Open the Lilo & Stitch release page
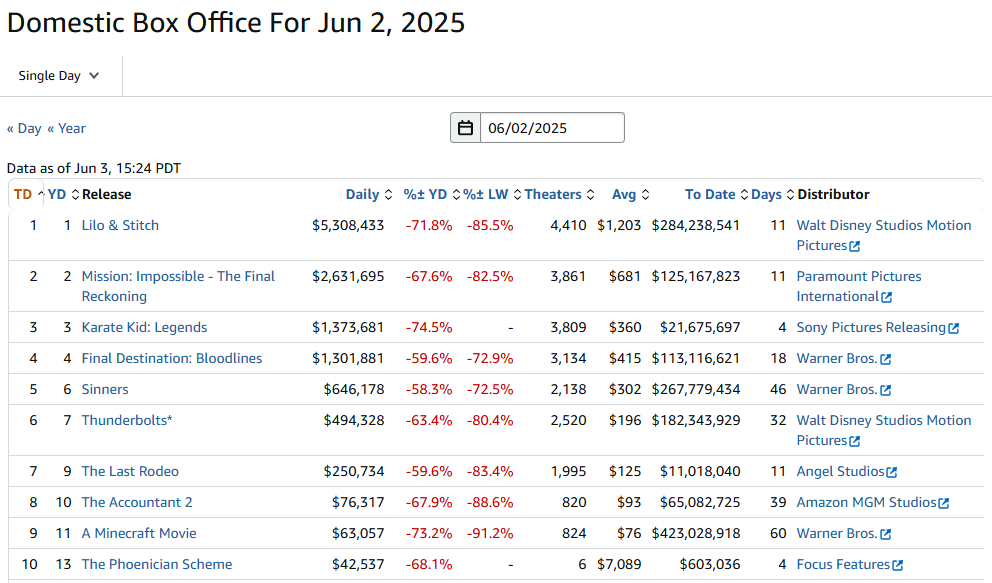Screen dimensions: 992x583 point(120,225)
